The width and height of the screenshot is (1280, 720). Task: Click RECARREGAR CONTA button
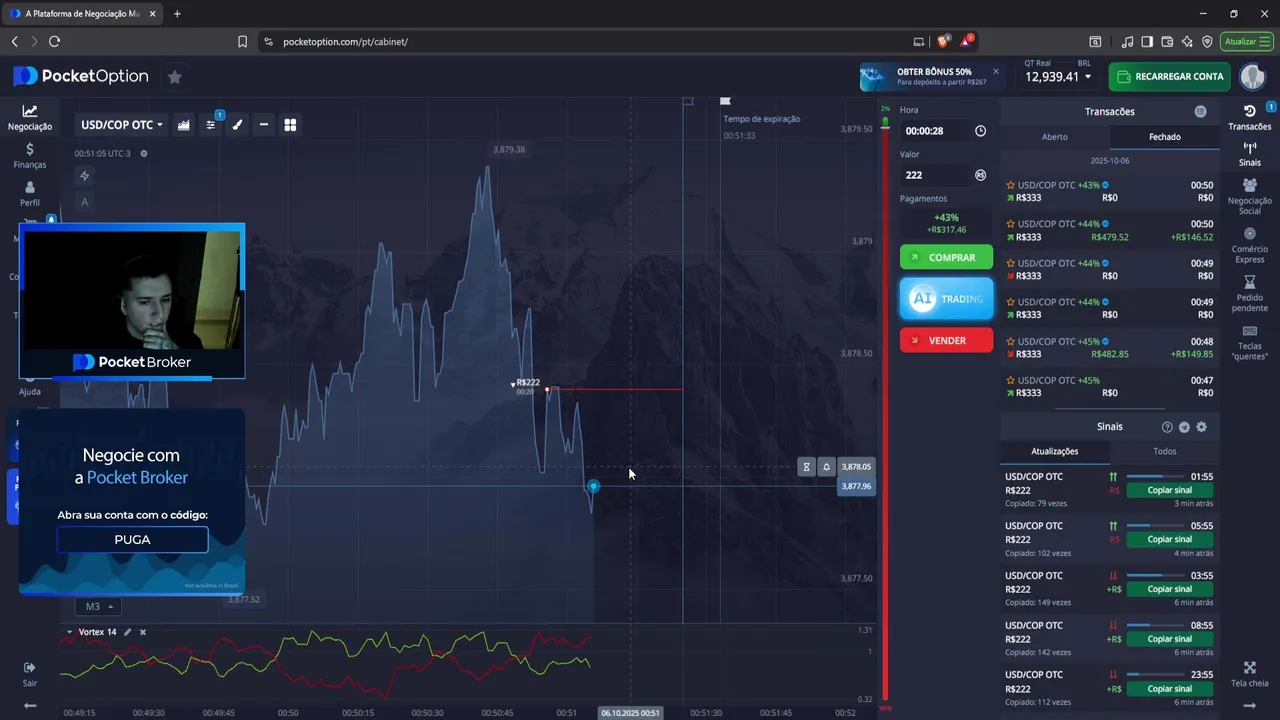(1170, 77)
